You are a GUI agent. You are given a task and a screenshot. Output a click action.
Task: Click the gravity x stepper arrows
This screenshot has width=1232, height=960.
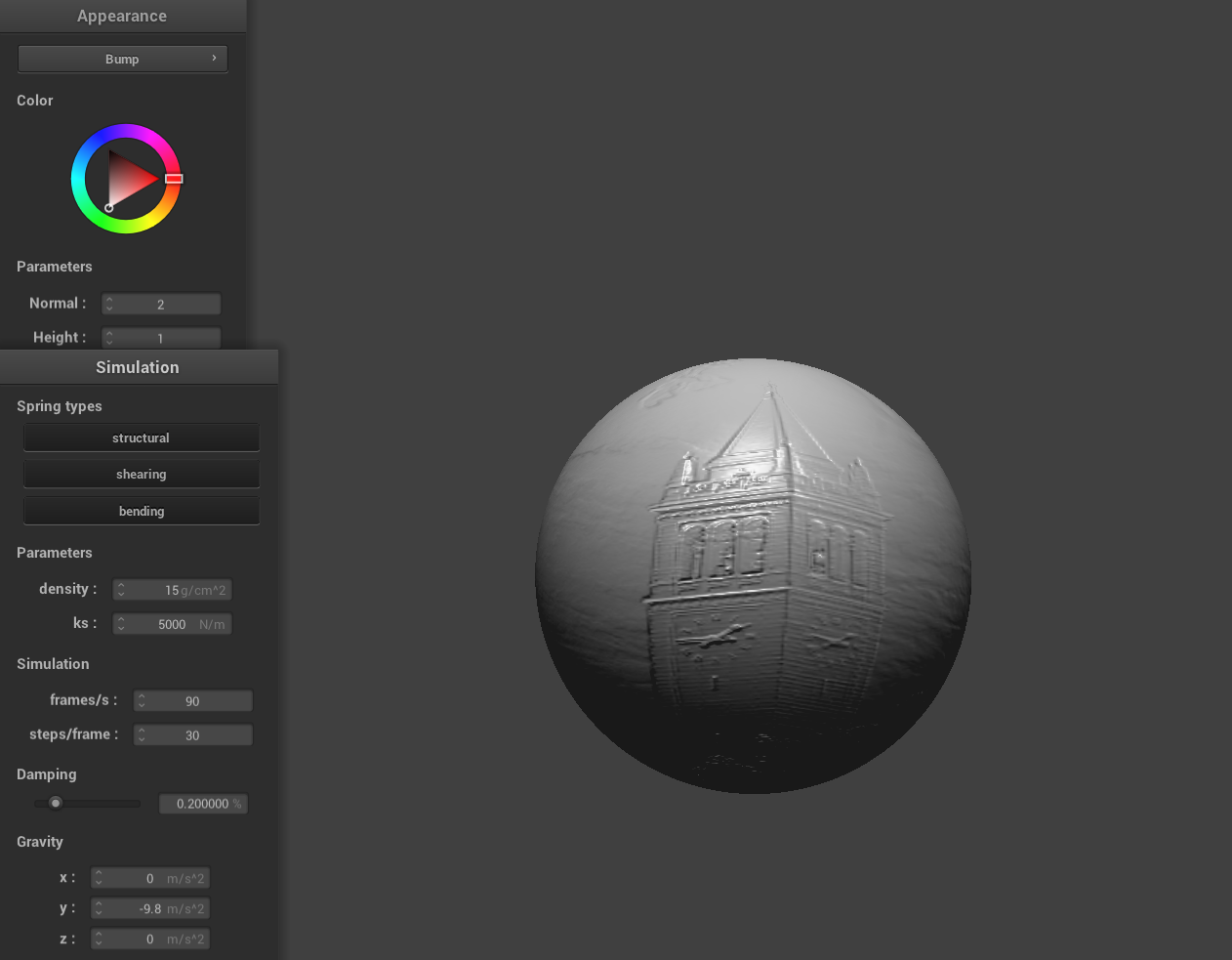(x=99, y=879)
